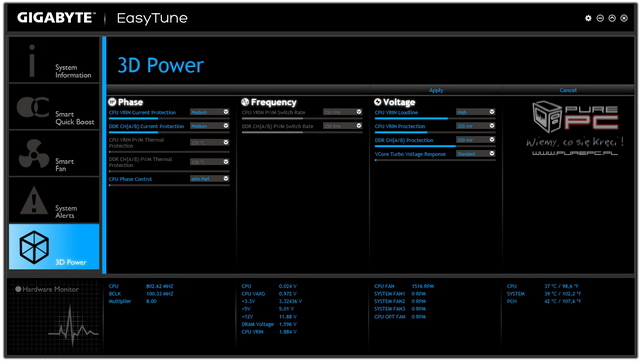Switch to System Information tab
This screenshot has height=362, width=640.
[x=54, y=60]
